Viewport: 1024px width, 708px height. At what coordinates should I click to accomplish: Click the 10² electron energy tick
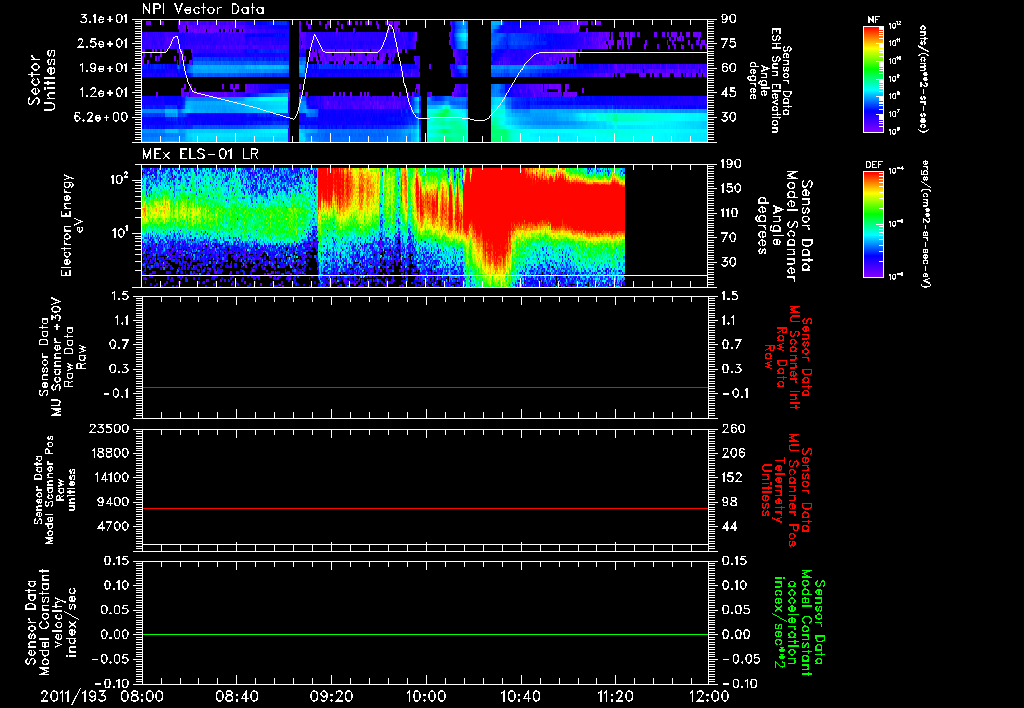tap(122, 179)
